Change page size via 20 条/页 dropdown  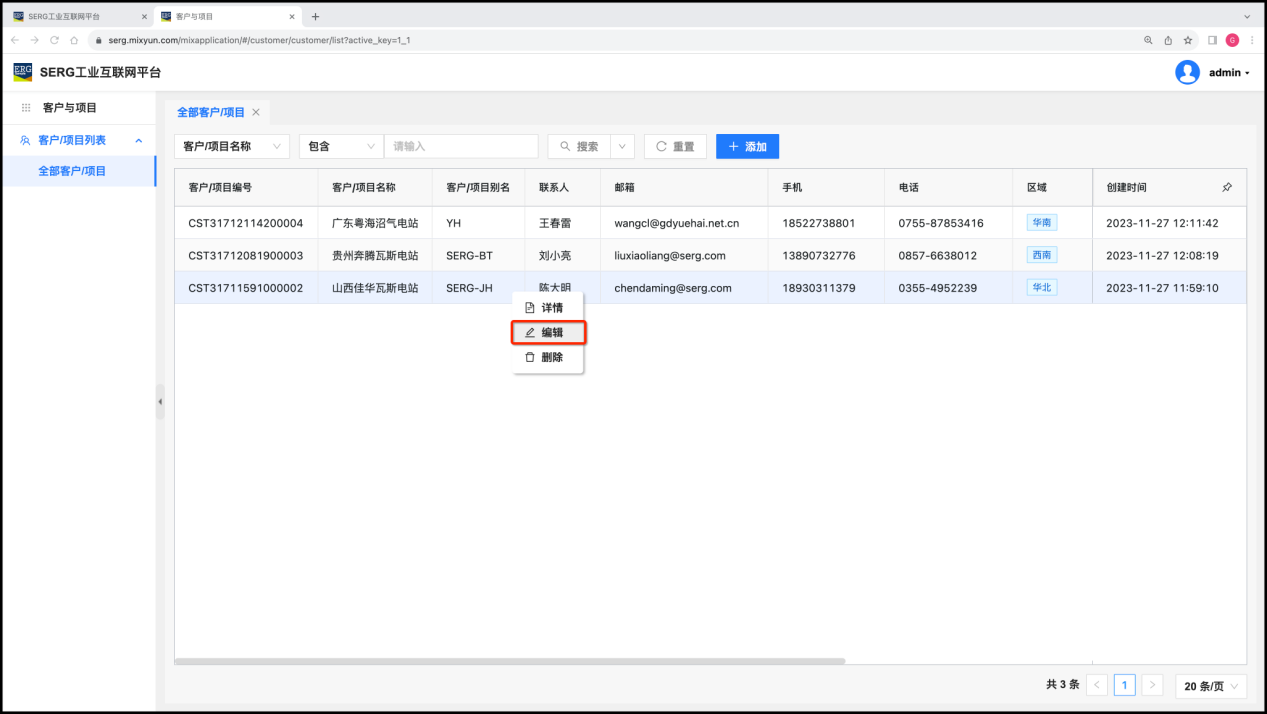(x=1211, y=686)
